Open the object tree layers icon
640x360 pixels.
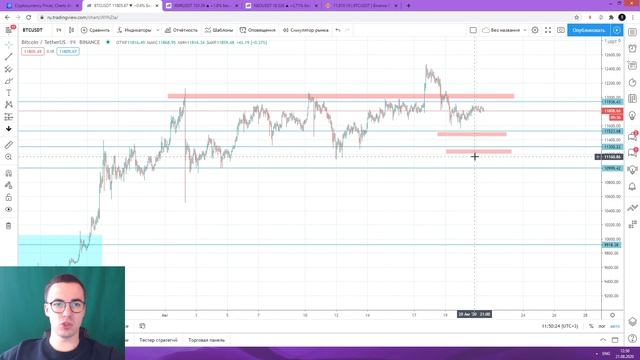(x=632, y=322)
